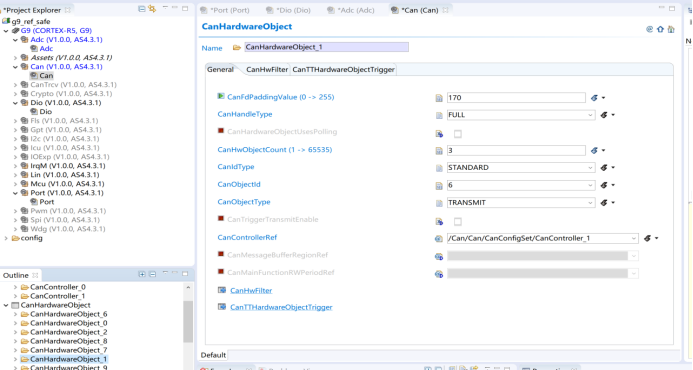
Task: Select Adc under Adc module
Action: pyautogui.click(x=46, y=49)
